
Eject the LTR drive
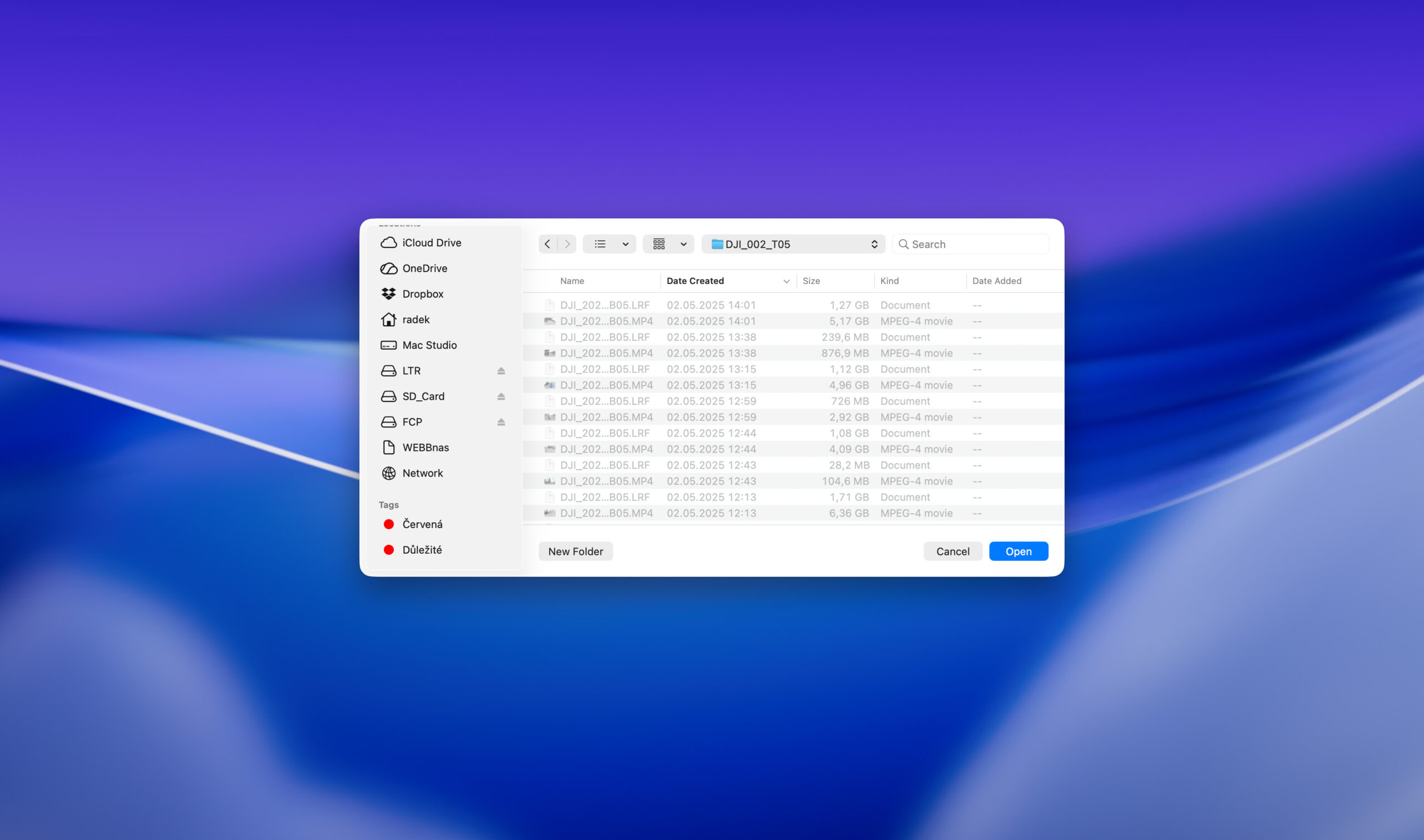pyautogui.click(x=501, y=371)
